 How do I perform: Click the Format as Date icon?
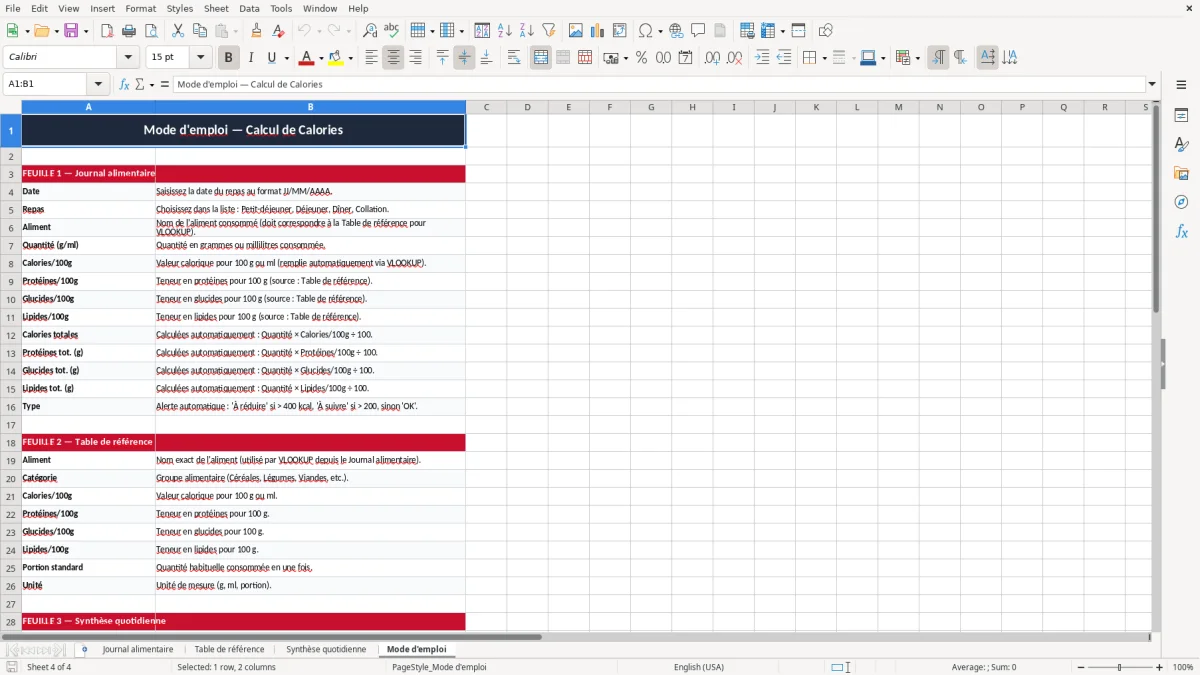(685, 58)
